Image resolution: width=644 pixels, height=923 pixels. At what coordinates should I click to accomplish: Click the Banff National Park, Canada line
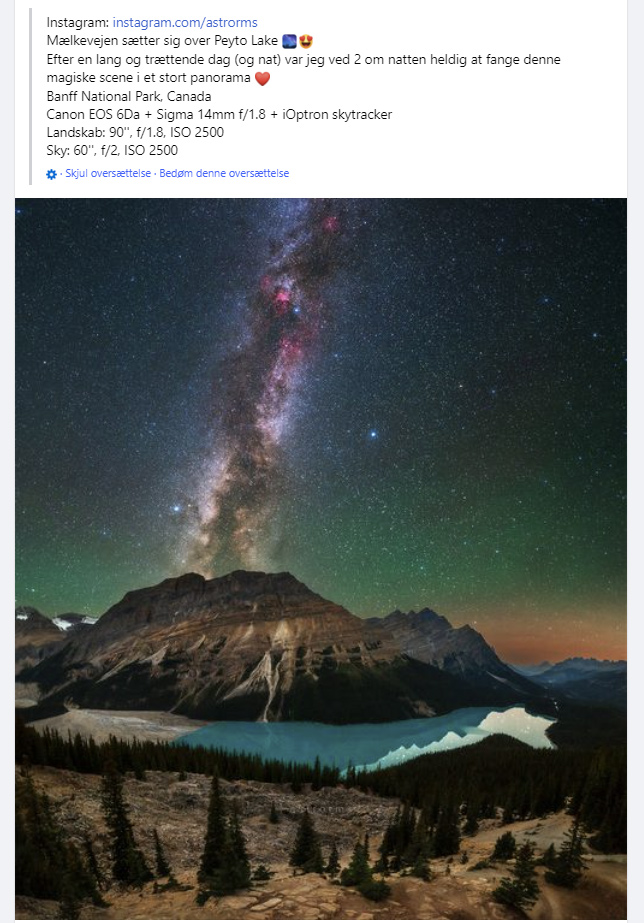[x=129, y=96]
